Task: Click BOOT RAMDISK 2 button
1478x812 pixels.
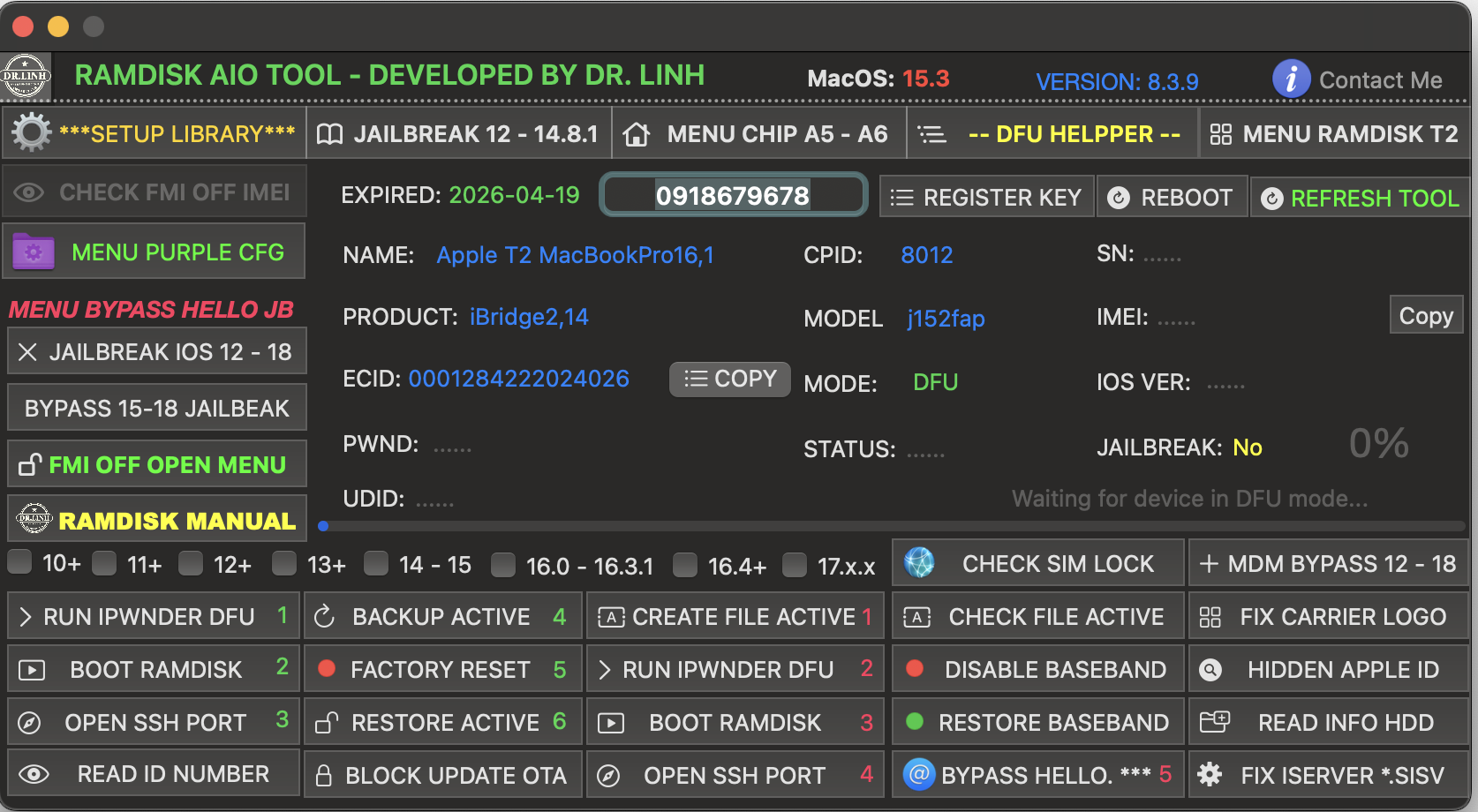Action: coord(155,669)
